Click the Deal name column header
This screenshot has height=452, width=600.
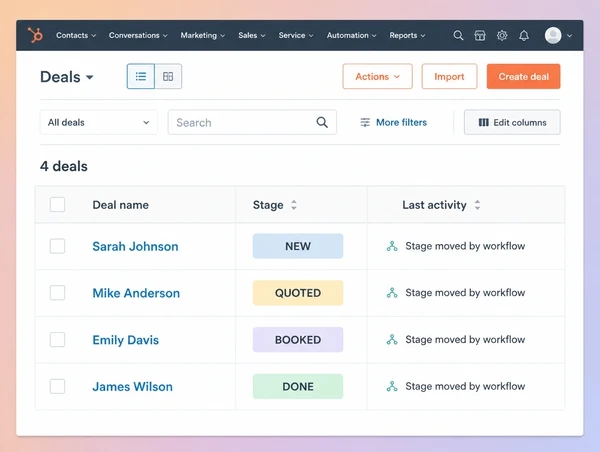(121, 205)
